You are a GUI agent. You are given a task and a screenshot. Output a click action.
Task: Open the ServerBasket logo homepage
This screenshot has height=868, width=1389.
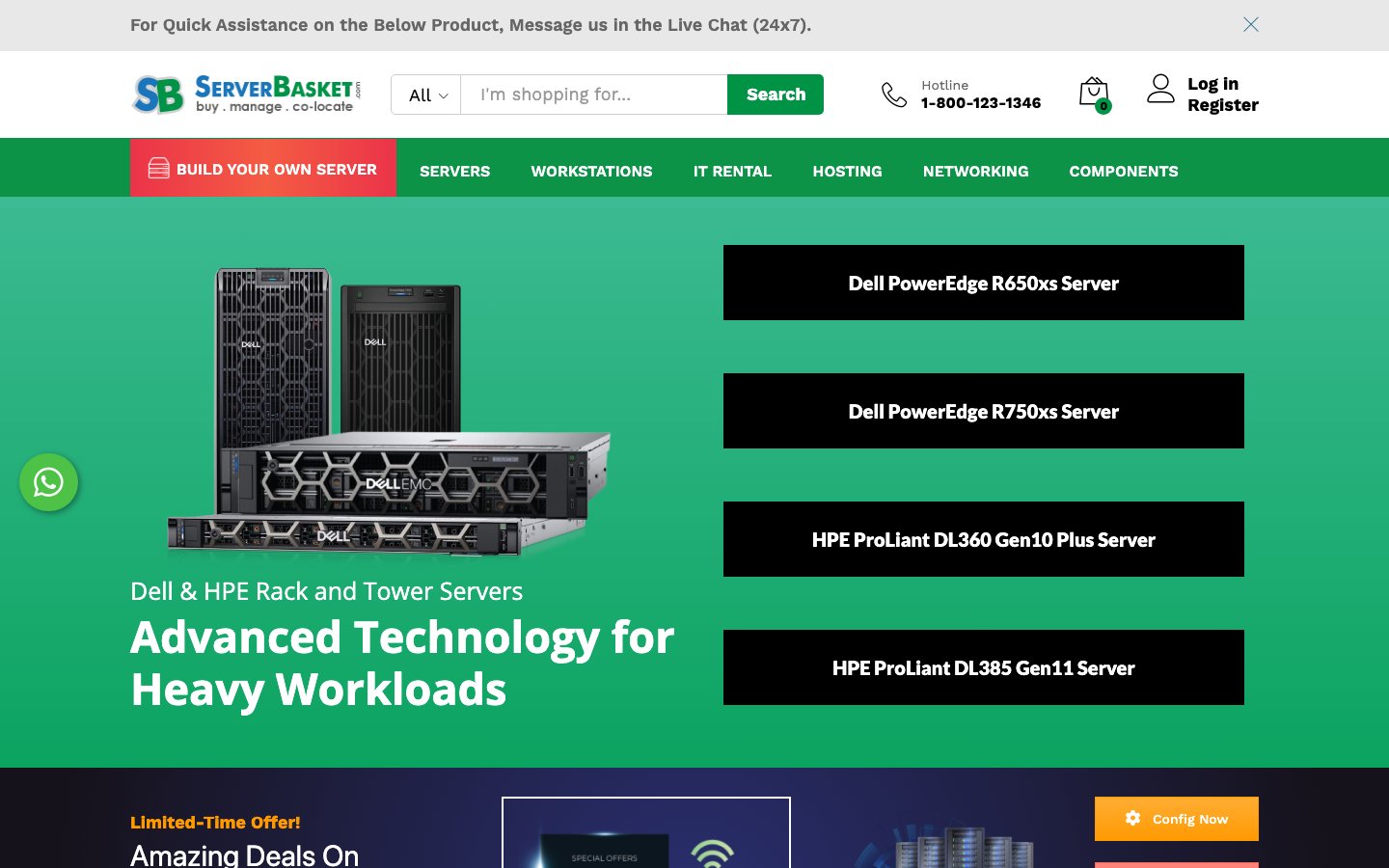[246, 95]
